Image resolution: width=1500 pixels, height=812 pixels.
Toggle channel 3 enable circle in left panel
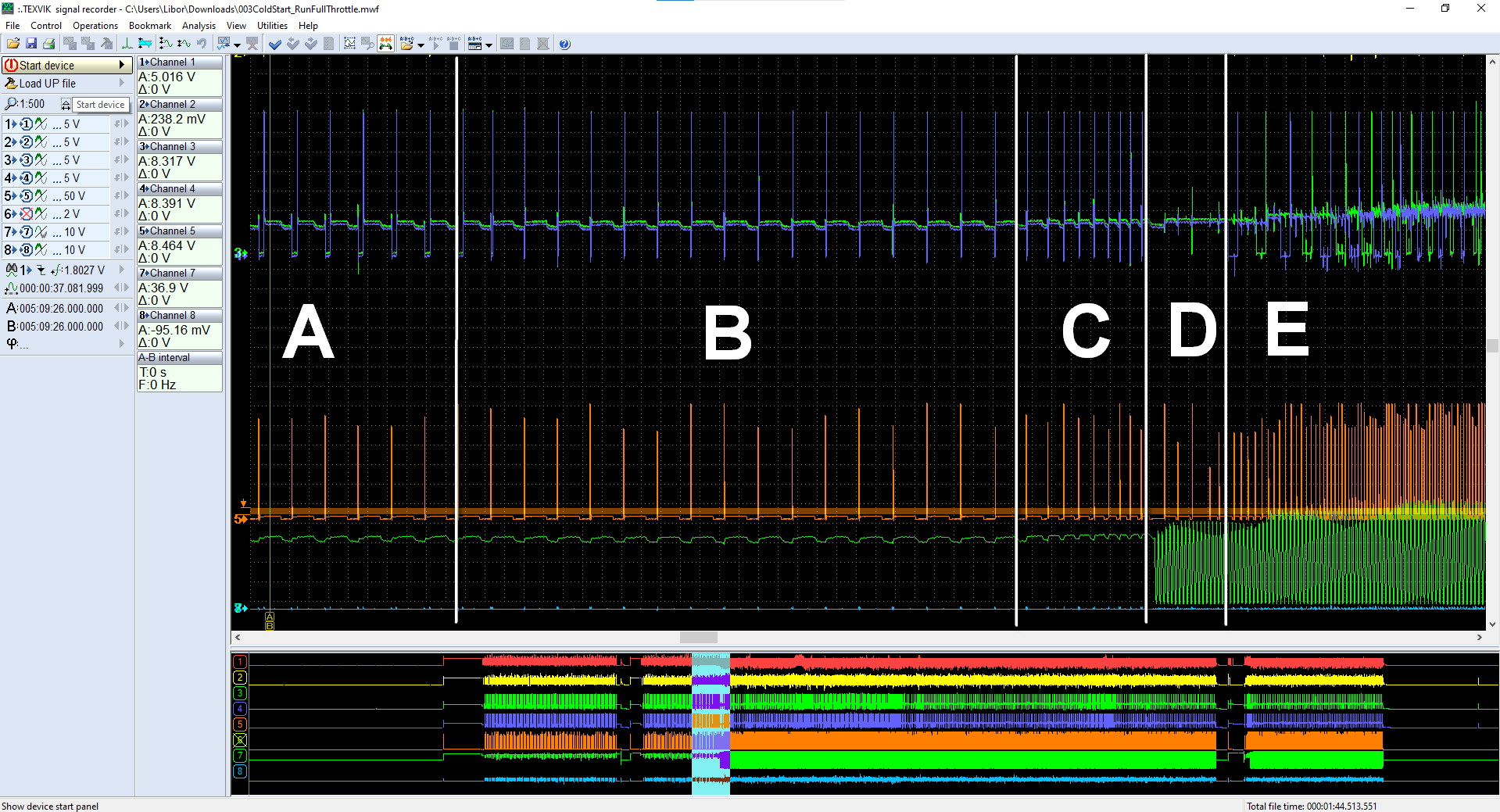click(x=26, y=160)
